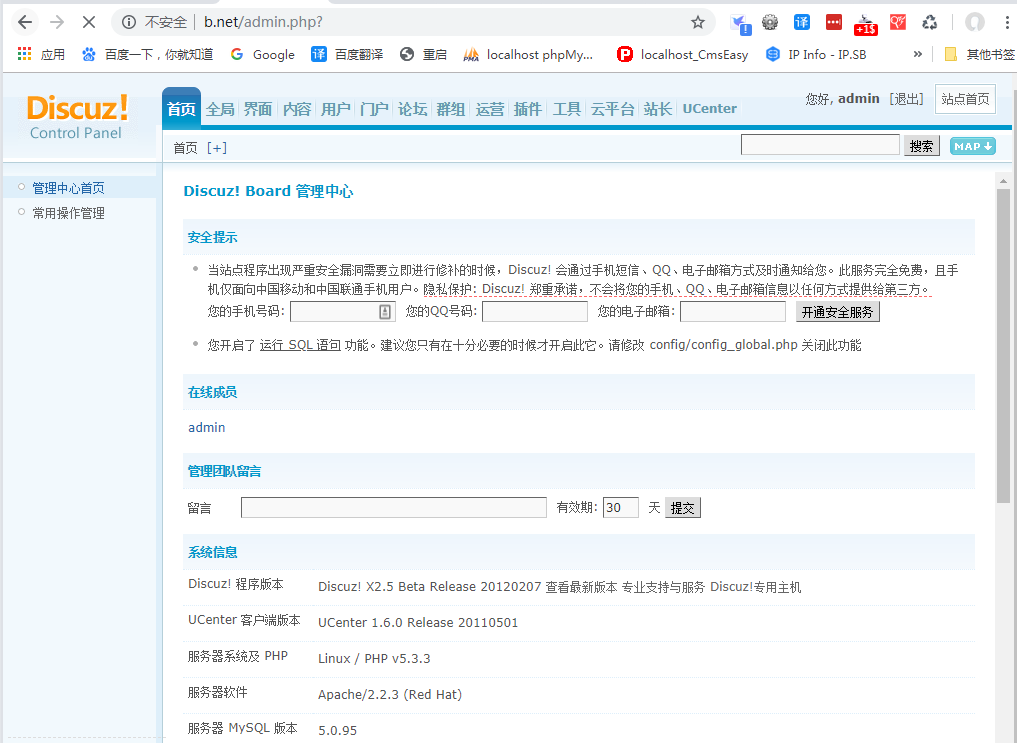Focus the admin search input field
The height and width of the screenshot is (743, 1017).
820,145
